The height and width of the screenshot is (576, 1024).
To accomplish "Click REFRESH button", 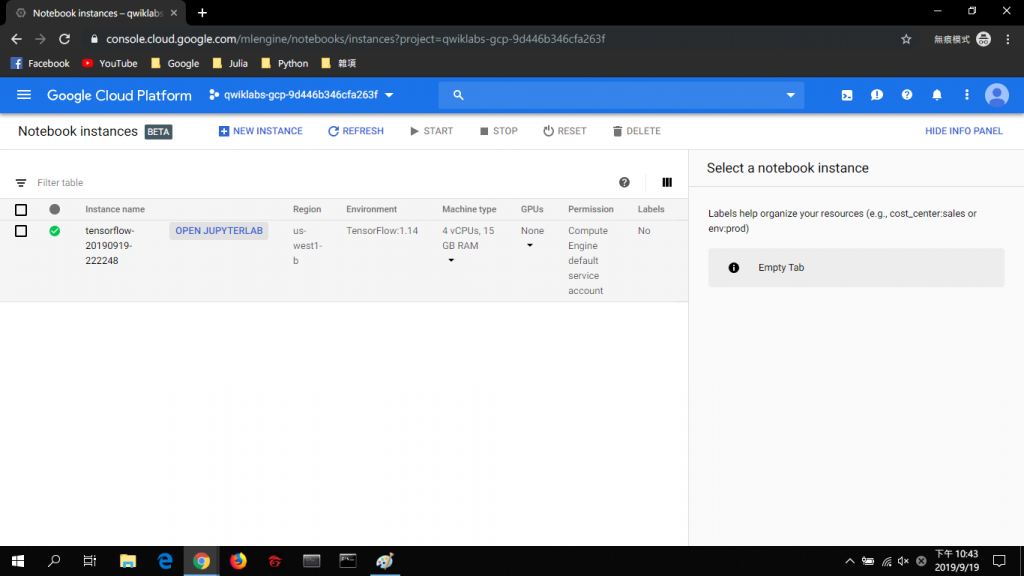I will click(x=356, y=131).
